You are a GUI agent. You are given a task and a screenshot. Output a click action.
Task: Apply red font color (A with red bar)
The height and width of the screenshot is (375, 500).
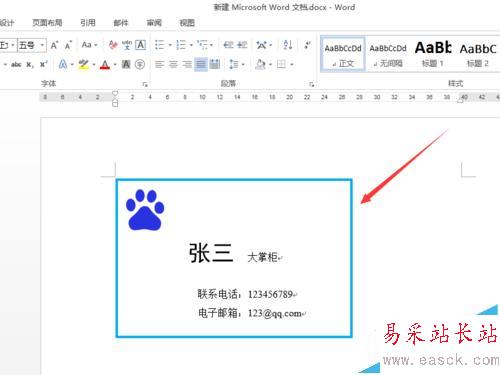tap(105, 64)
